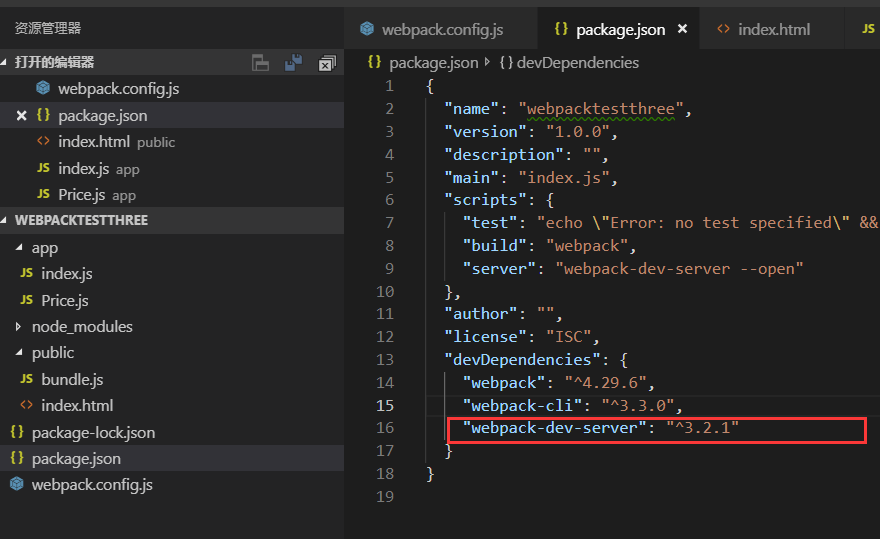The image size is (880, 539).
Task: Toggle the editor layout icon in open editors
Action: point(260,63)
